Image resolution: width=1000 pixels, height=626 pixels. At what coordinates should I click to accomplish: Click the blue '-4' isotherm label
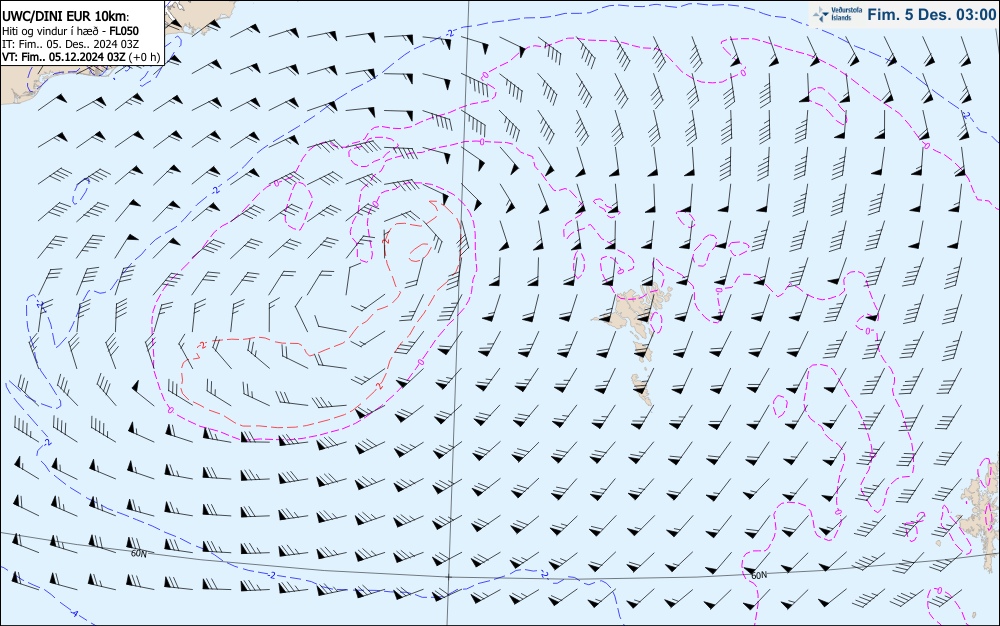(74, 615)
